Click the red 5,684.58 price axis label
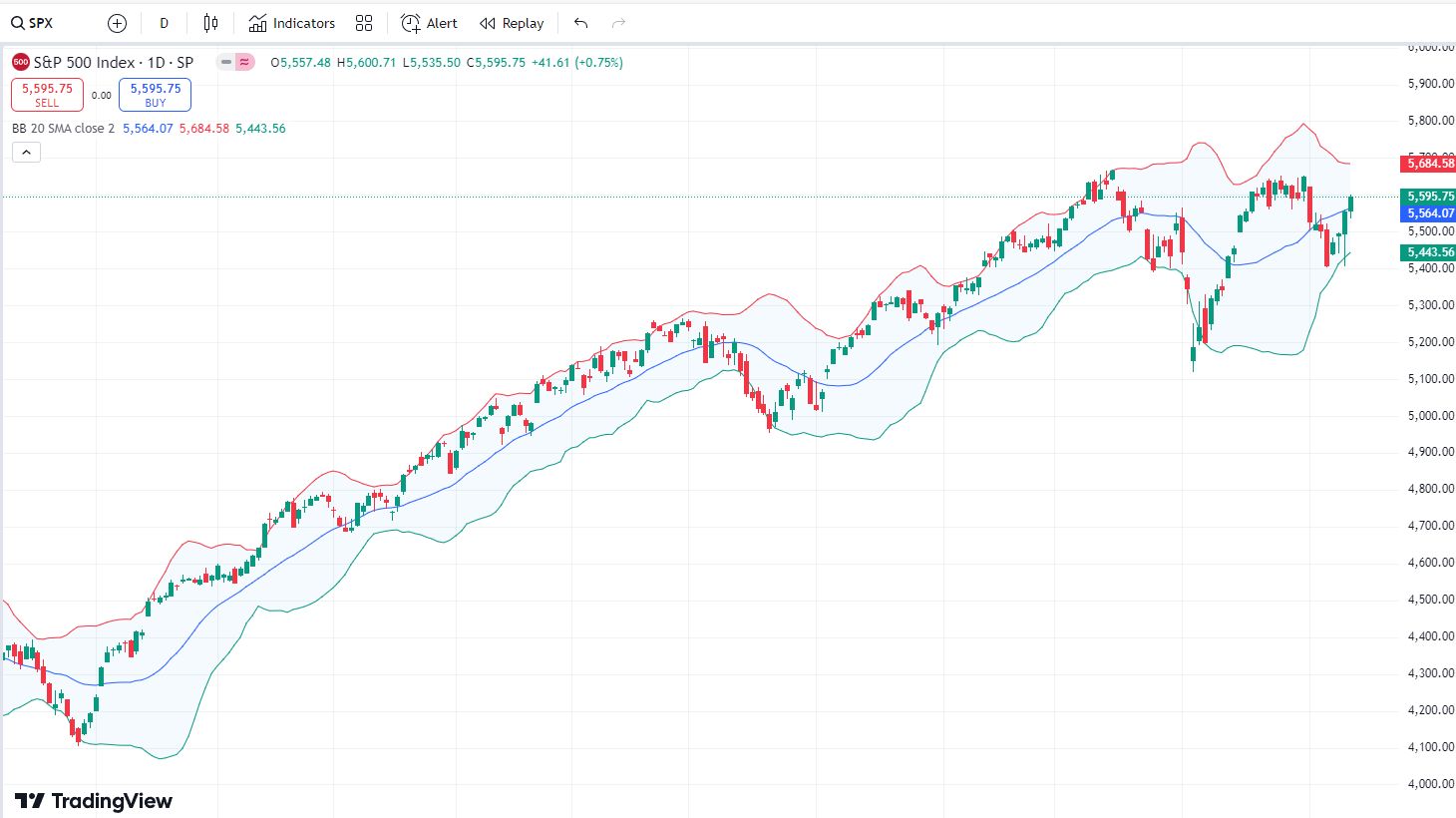Image resolution: width=1456 pixels, height=818 pixels. 1428,163
